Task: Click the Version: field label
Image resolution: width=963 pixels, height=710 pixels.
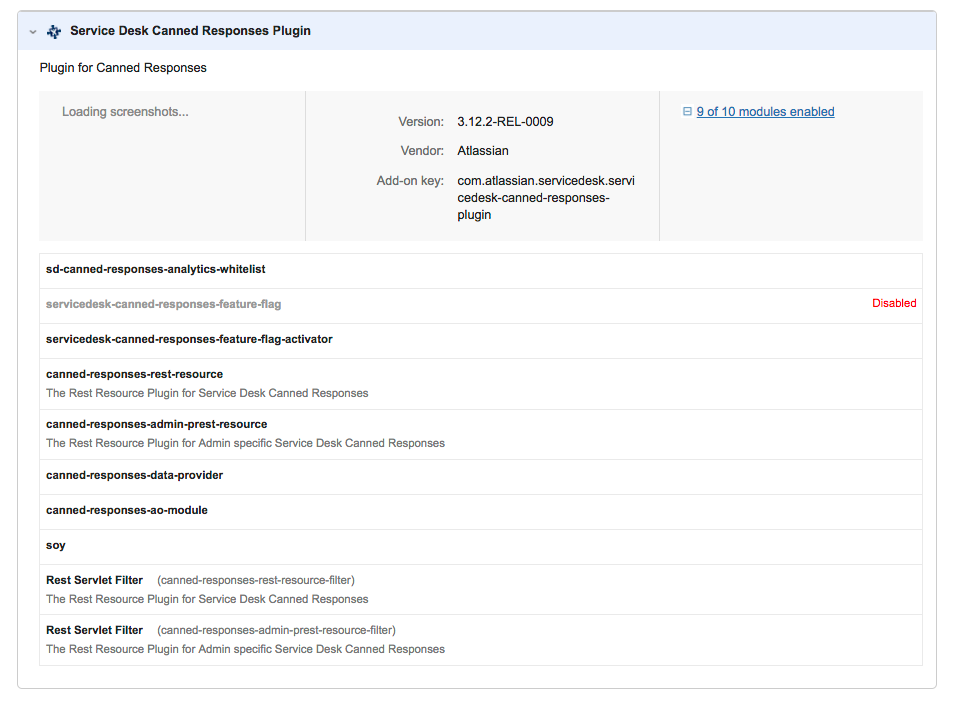Action: click(421, 122)
